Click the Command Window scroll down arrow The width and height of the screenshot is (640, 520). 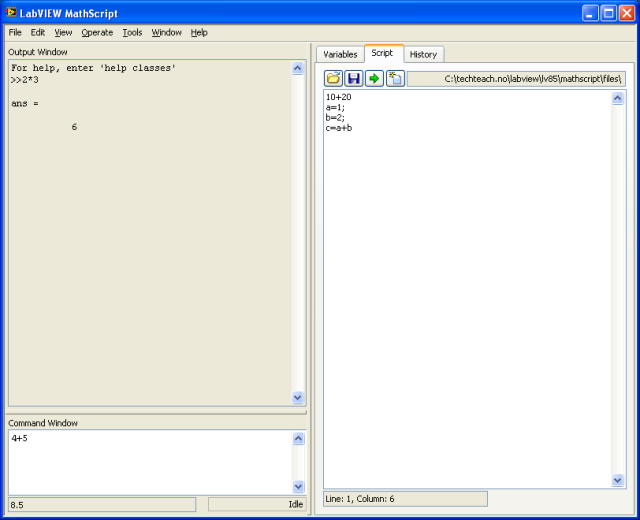coord(298,486)
